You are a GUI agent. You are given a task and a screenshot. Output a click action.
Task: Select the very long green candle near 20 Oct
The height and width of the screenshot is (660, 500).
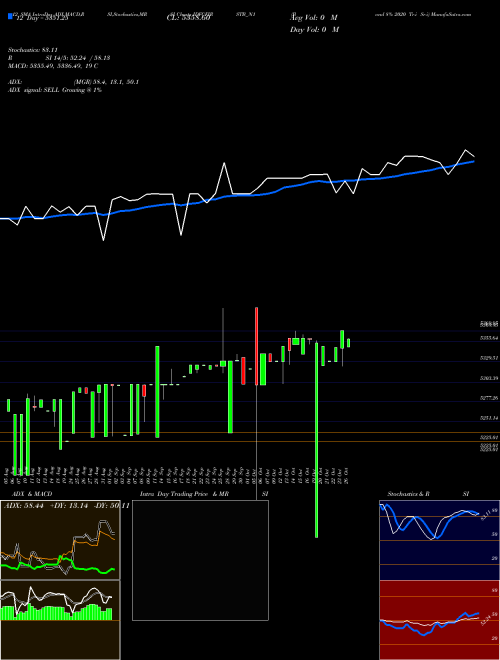tap(316, 440)
